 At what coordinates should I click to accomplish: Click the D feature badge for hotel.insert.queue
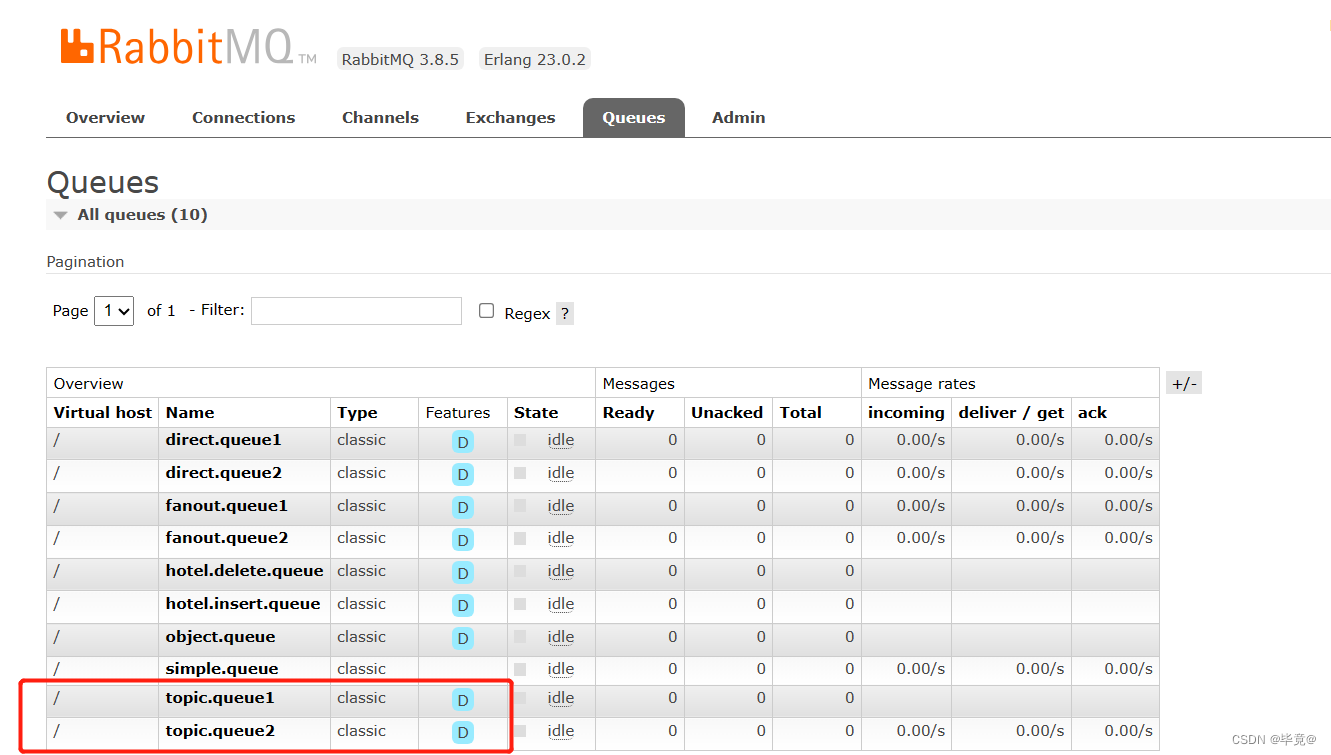tap(463, 606)
